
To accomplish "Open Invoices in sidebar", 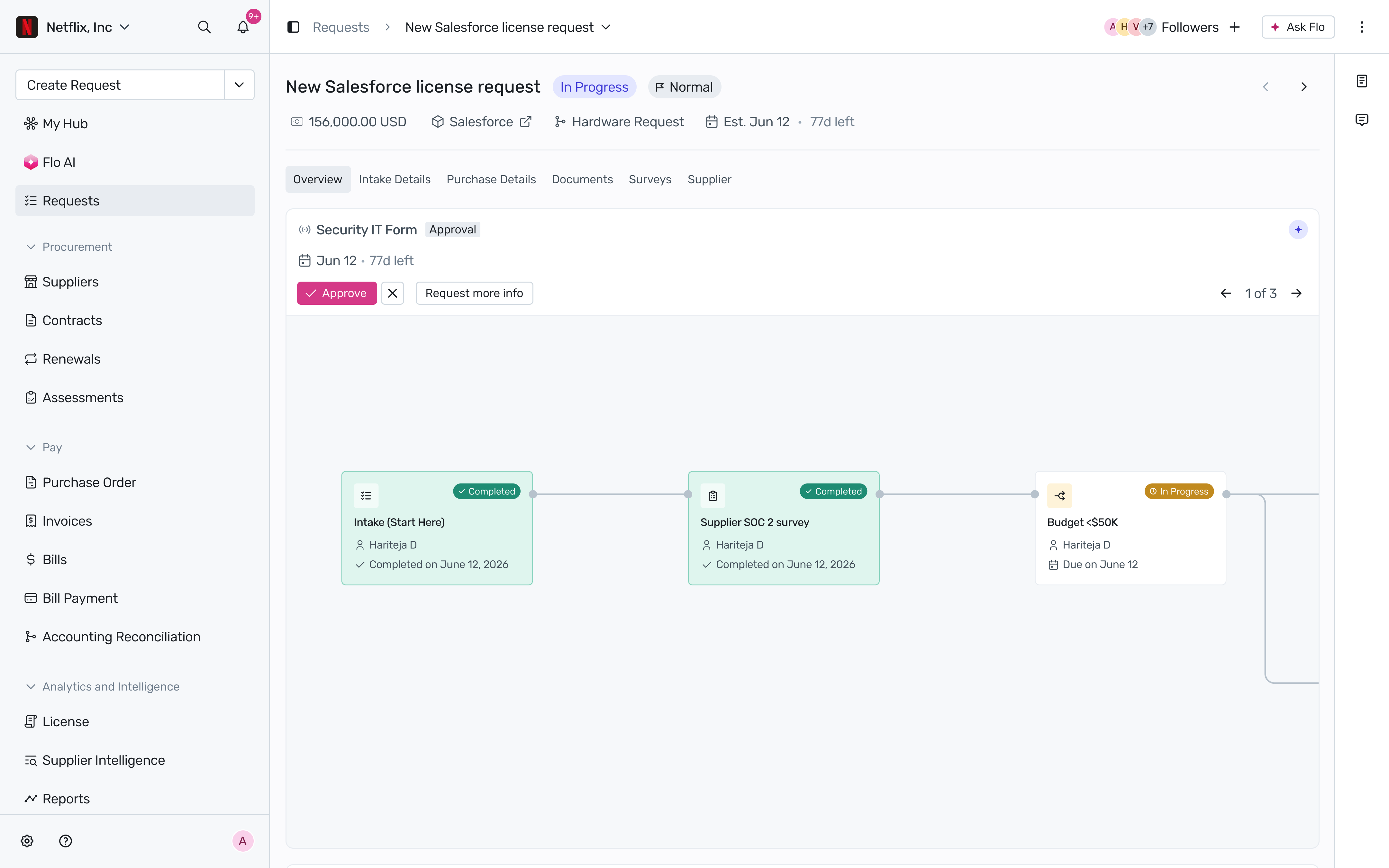I will (135, 521).
